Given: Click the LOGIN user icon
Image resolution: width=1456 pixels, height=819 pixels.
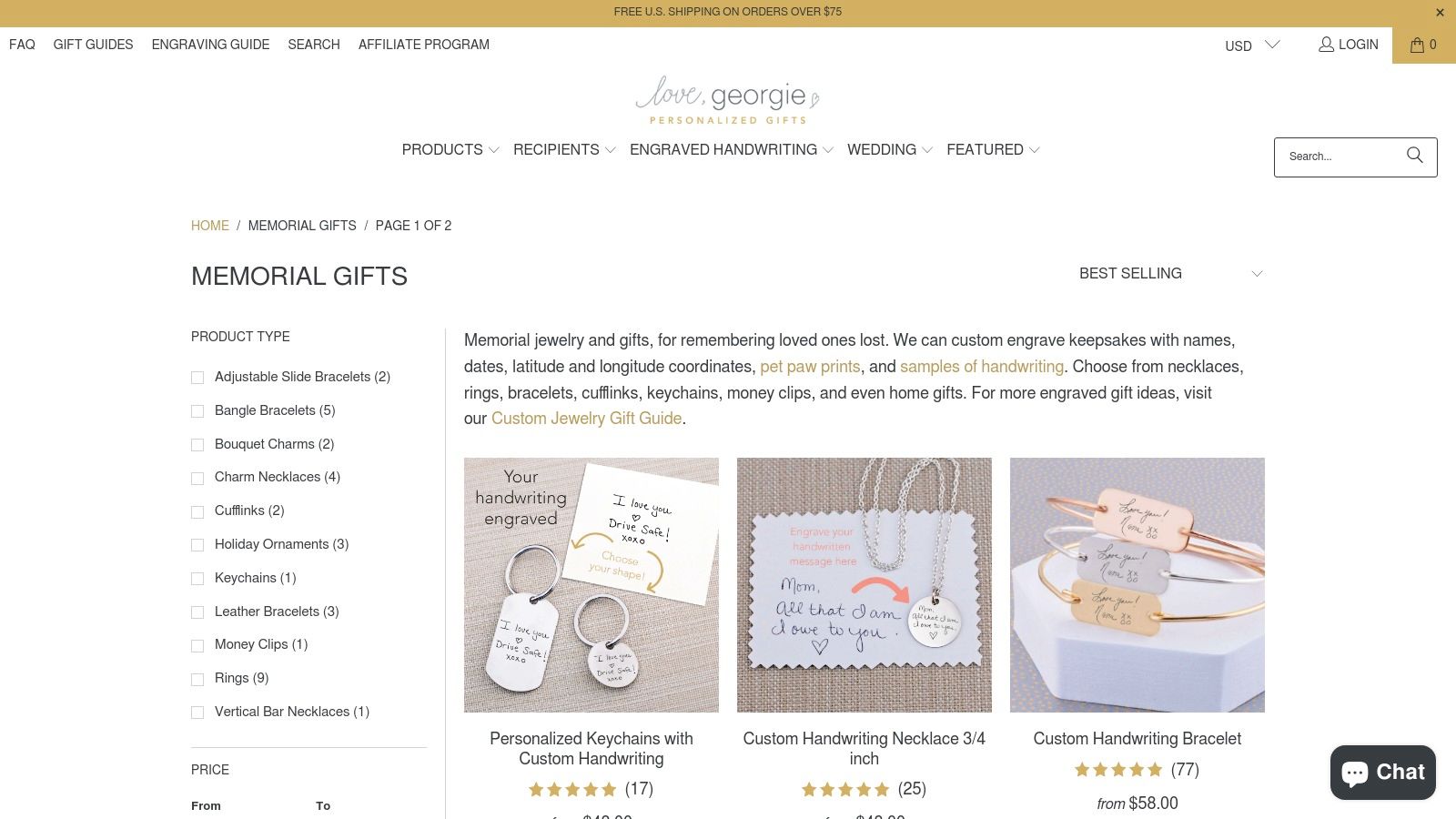Looking at the screenshot, I should tap(1326, 45).
